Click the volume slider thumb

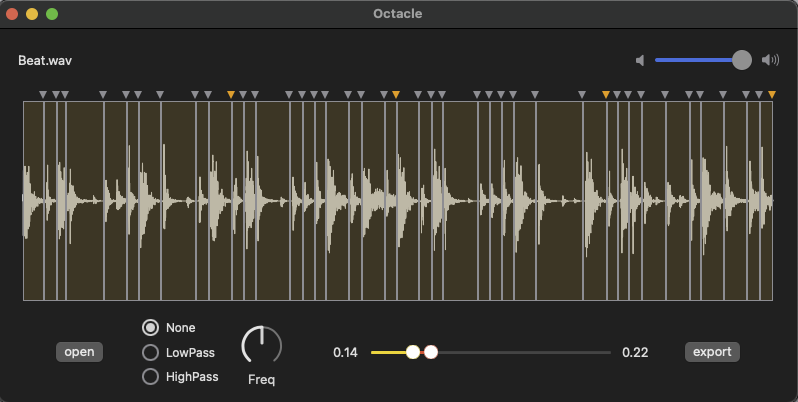(x=742, y=60)
